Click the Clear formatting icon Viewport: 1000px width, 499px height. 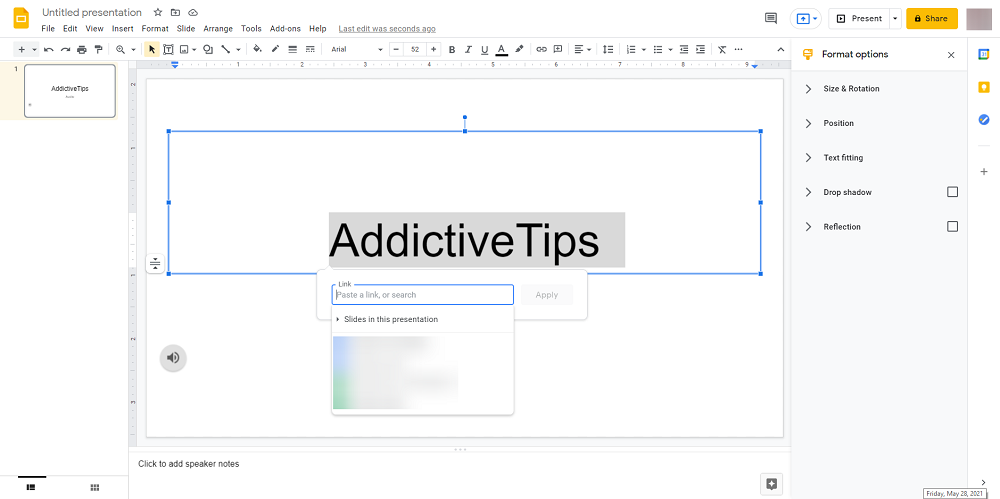(722, 49)
